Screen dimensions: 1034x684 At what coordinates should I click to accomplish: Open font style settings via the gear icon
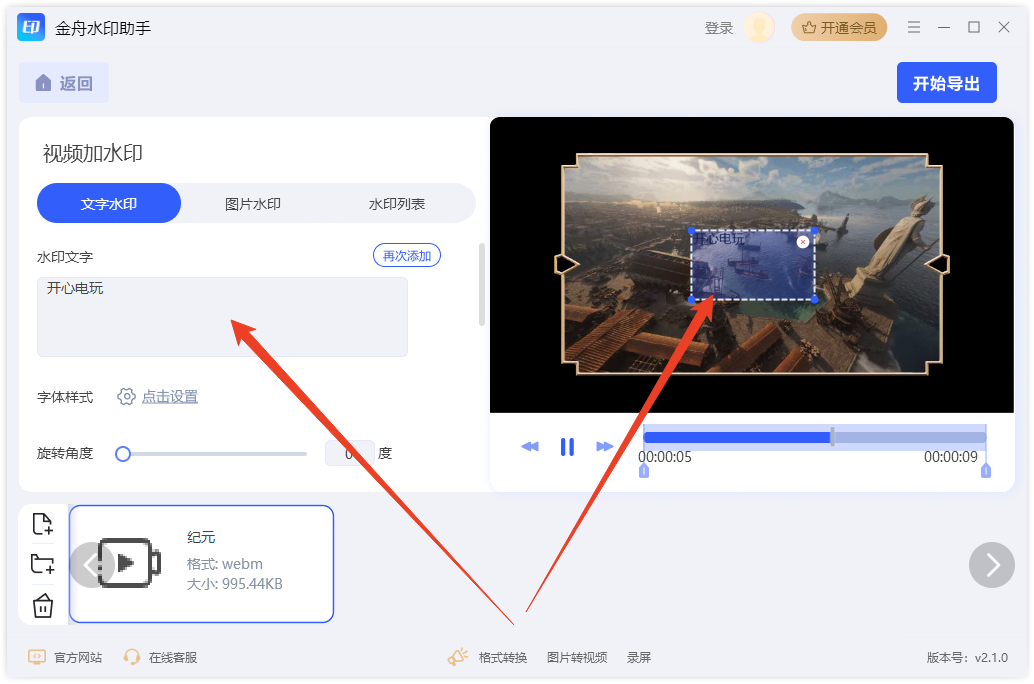click(x=126, y=396)
